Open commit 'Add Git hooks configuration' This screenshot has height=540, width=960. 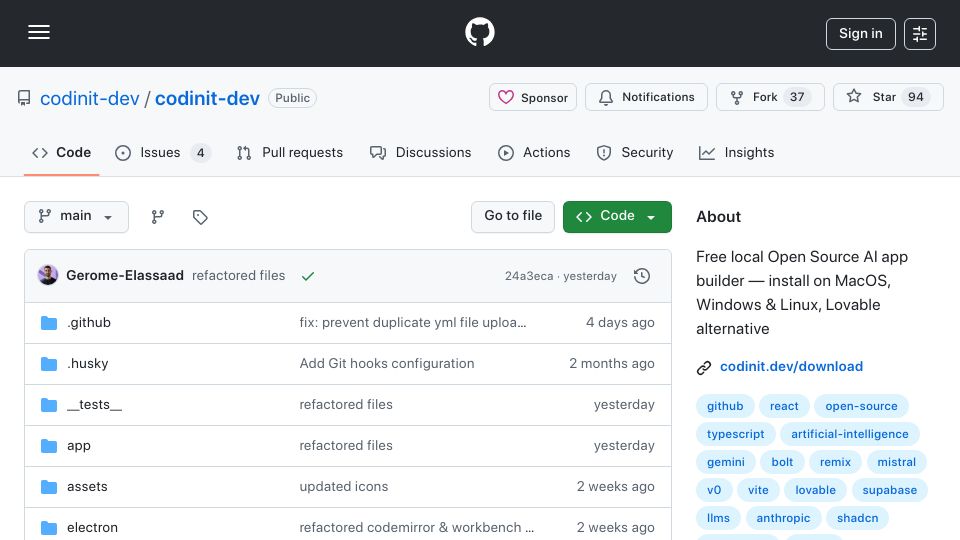click(x=387, y=364)
